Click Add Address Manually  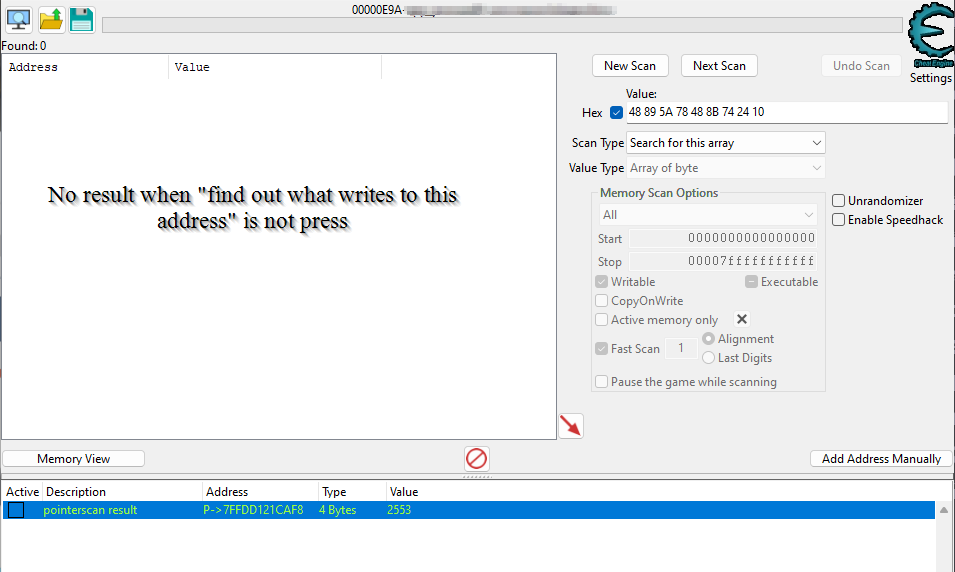[x=880, y=459]
